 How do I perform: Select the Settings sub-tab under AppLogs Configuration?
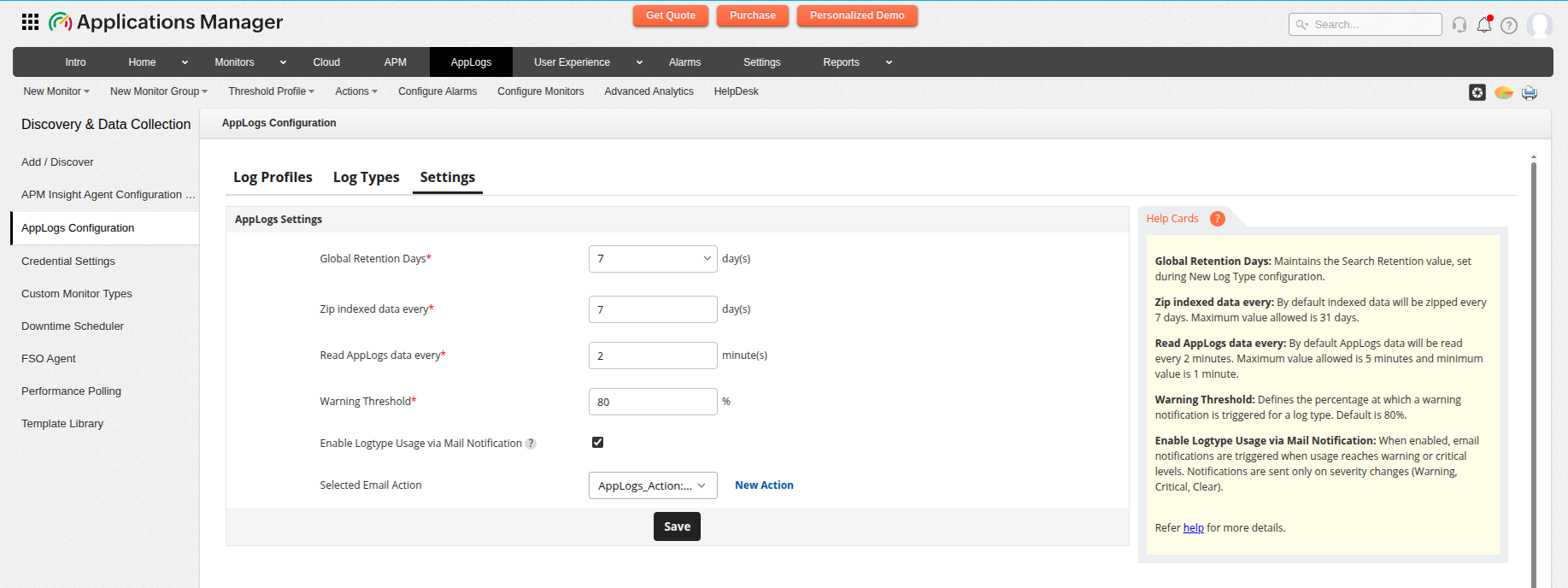(x=447, y=177)
